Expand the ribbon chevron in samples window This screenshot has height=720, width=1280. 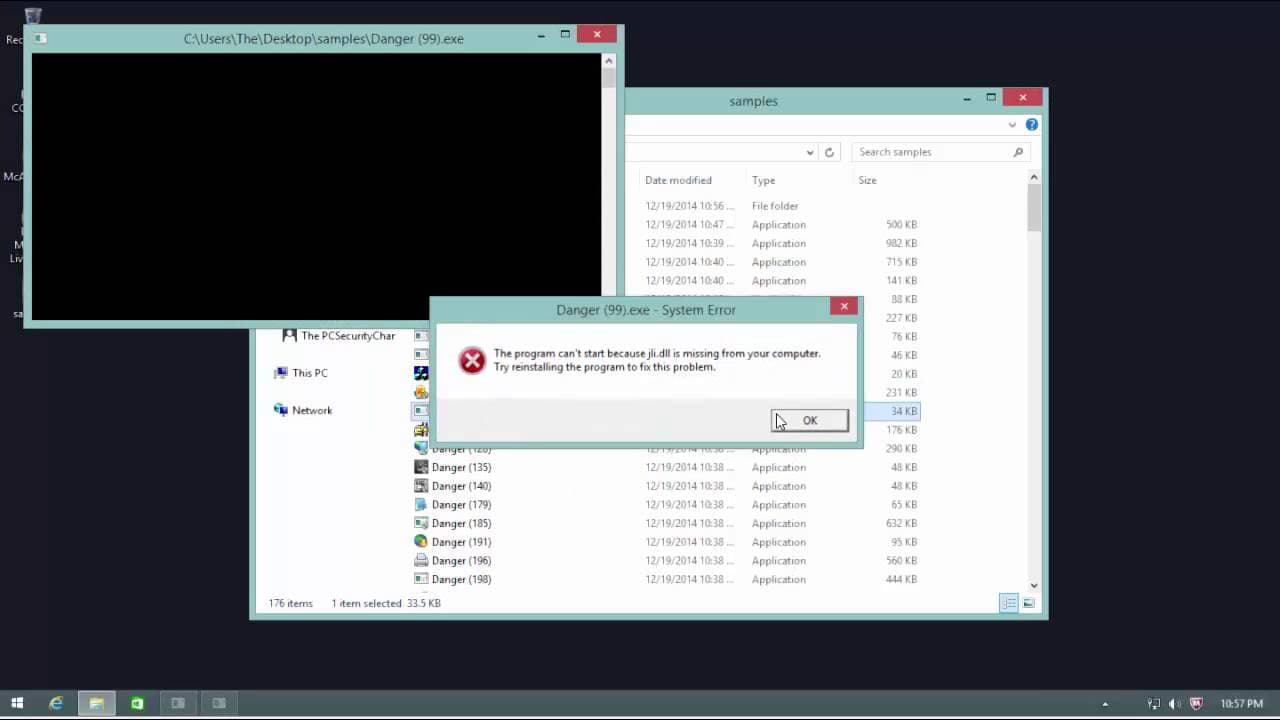pos(1012,125)
